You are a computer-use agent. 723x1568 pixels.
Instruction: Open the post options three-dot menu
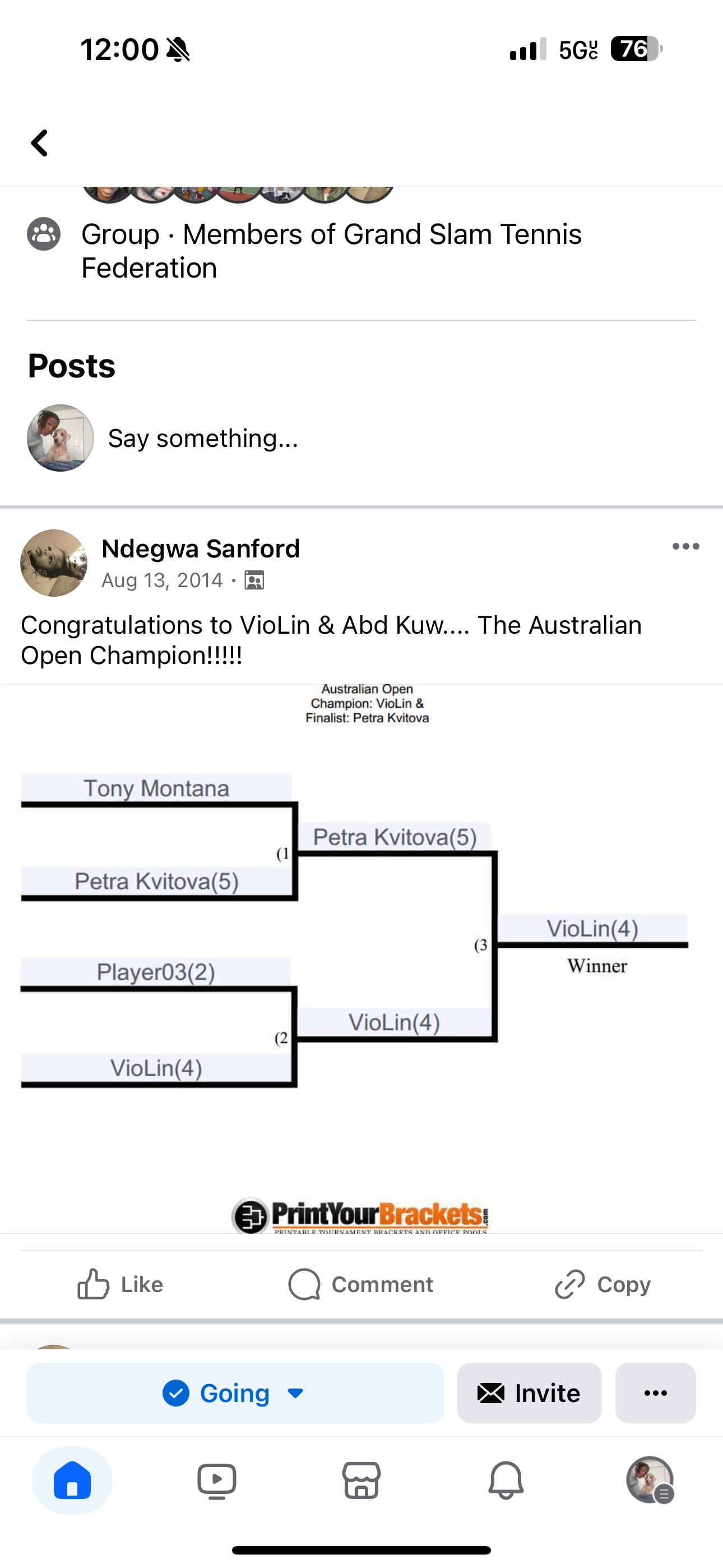coord(686,547)
